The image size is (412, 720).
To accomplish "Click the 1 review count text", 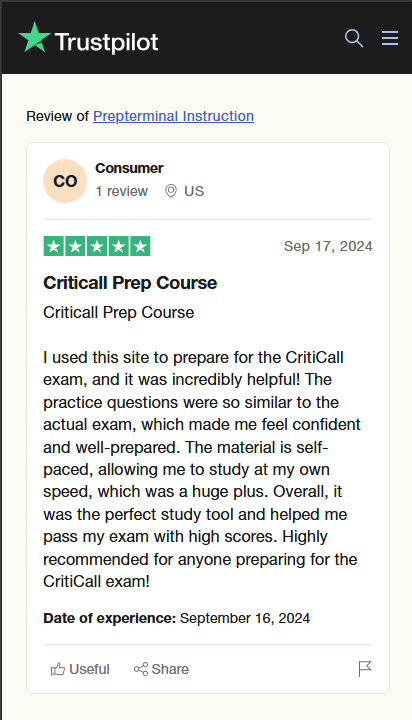I will tap(122, 191).
